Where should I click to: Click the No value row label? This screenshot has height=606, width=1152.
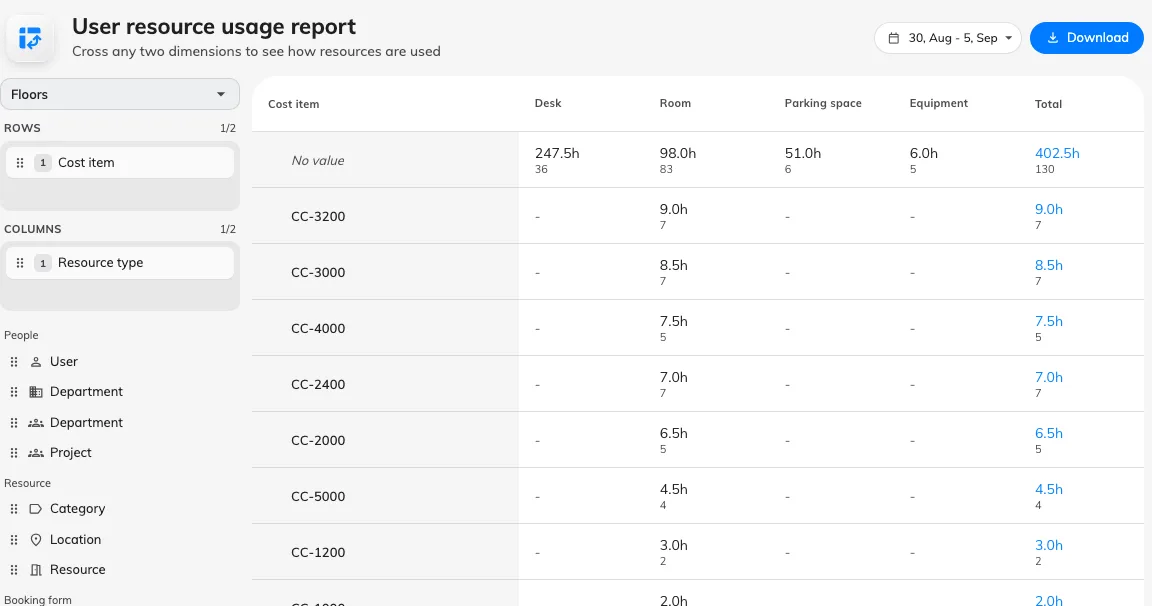(x=317, y=160)
